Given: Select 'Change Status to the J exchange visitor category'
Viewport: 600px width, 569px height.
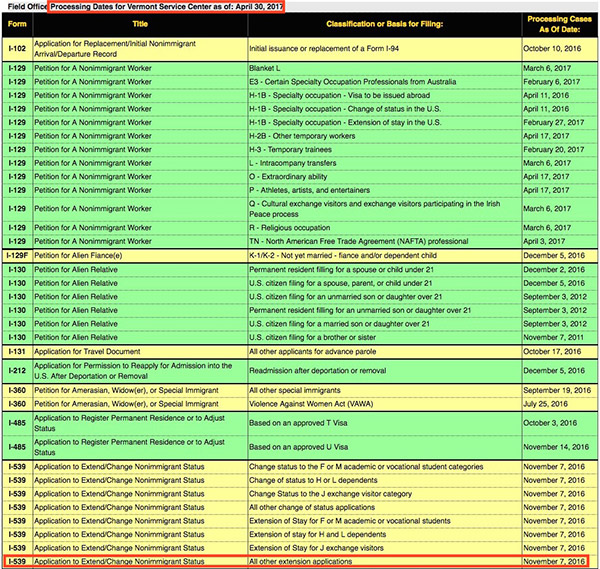Looking at the screenshot, I should (x=330, y=494).
